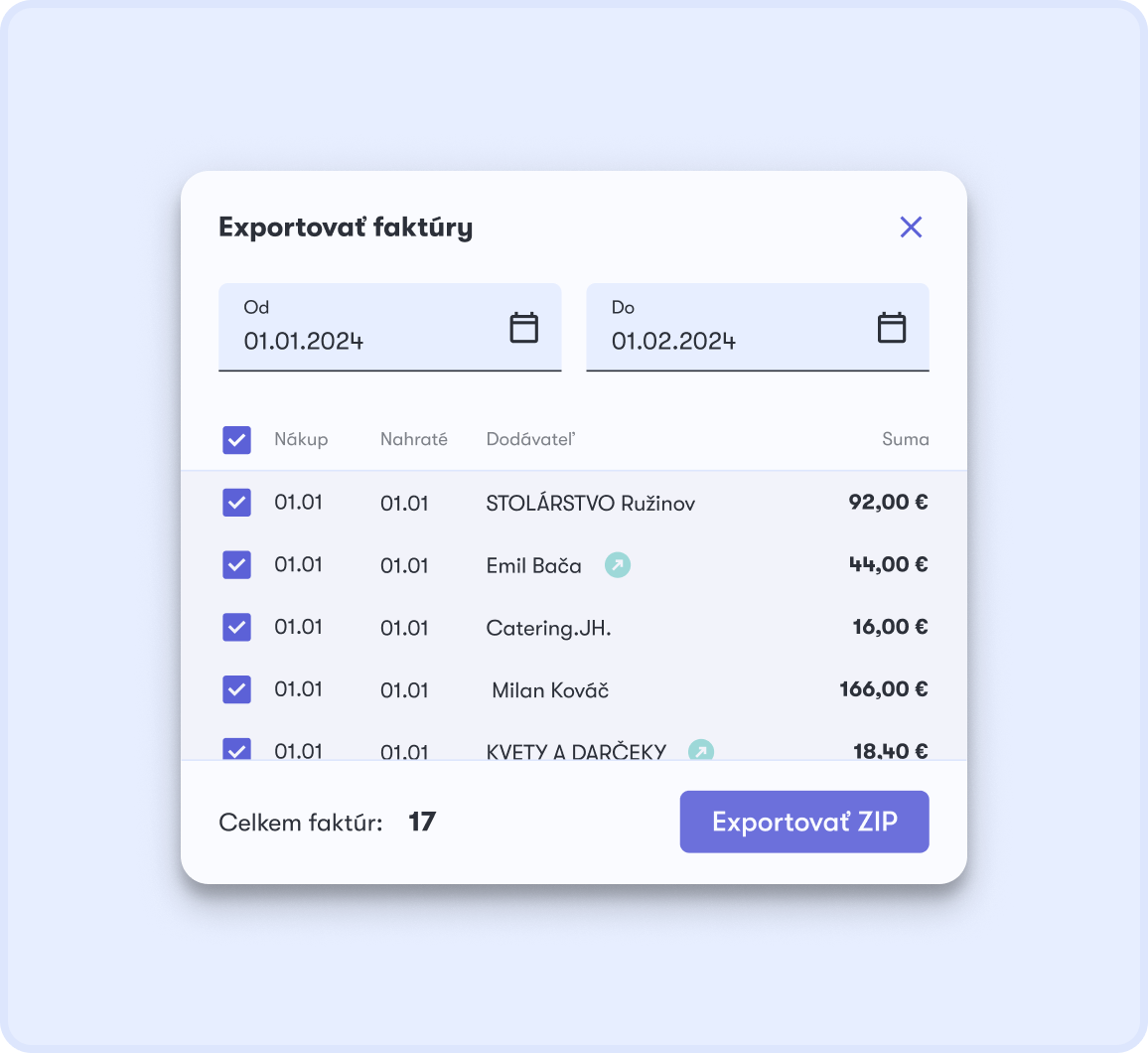Select supplier name Emil Bača
Image resolution: width=1148 pixels, height=1053 pixels.
tap(533, 565)
